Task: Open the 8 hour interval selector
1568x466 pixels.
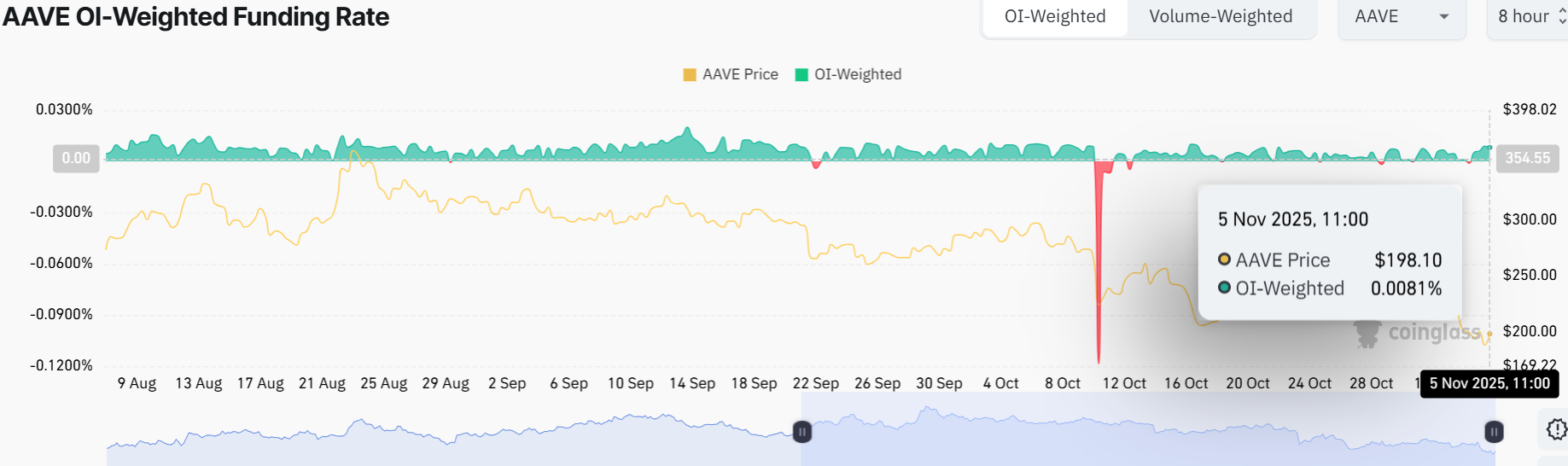Action: click(x=1530, y=17)
